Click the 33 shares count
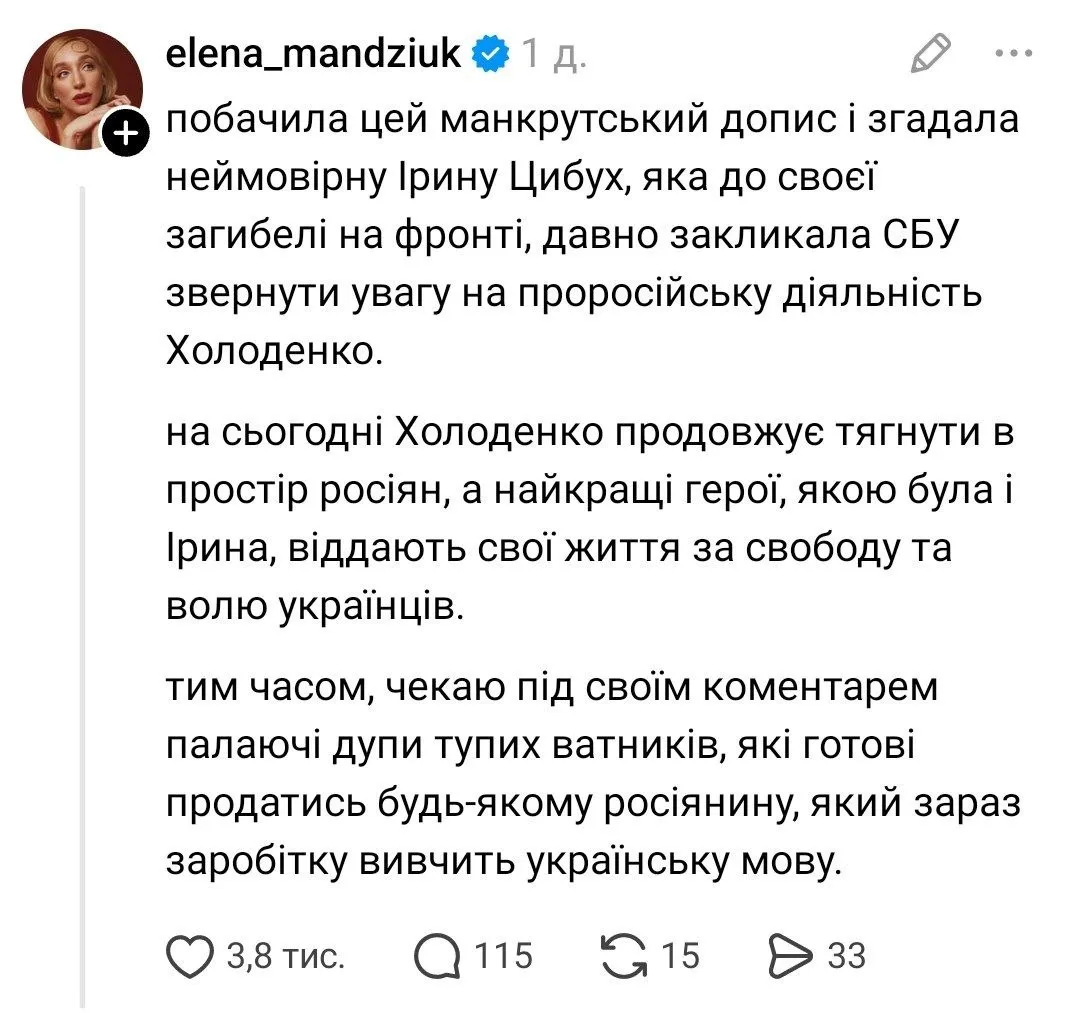This screenshot has height=1013, width=1080. [846, 956]
